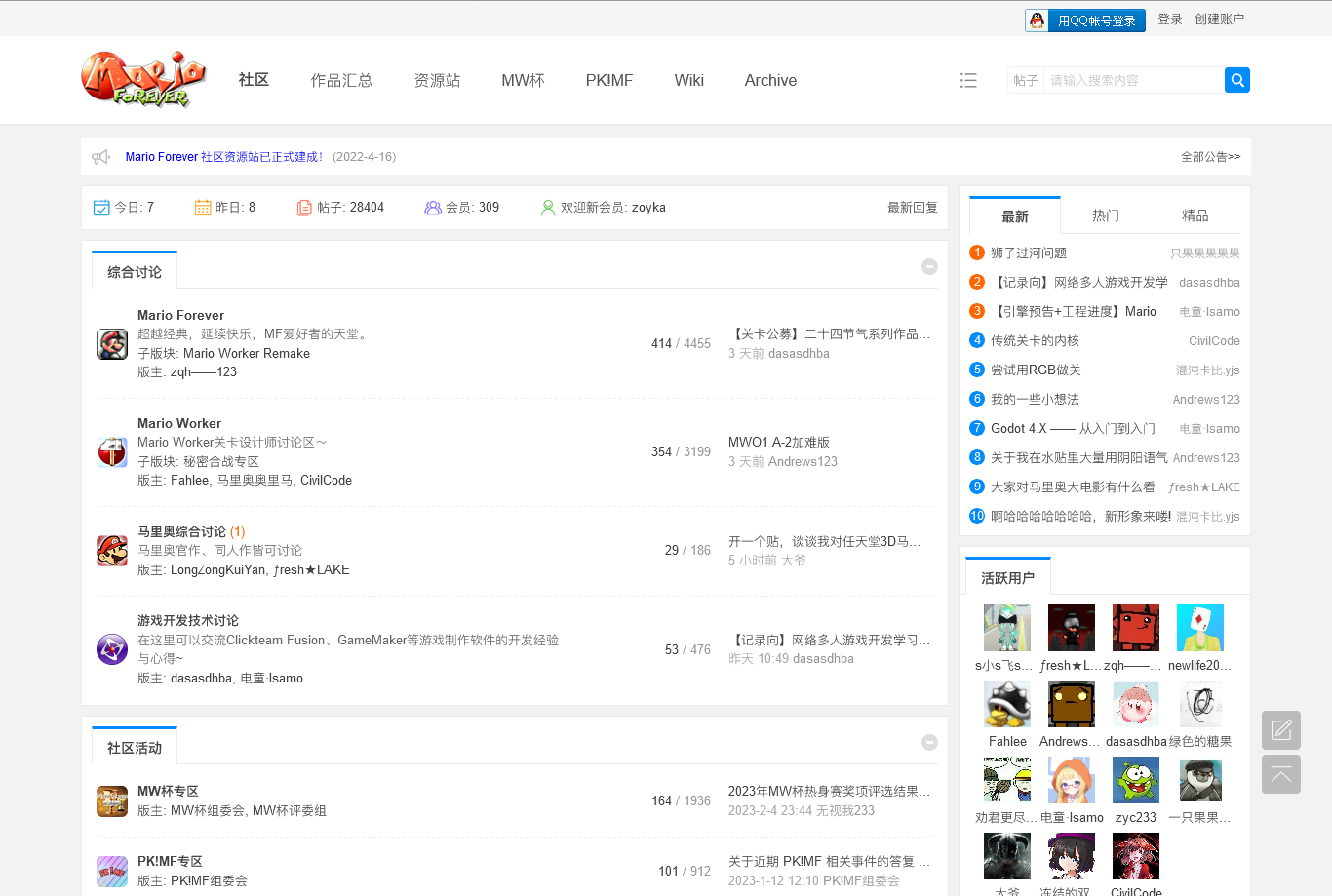Image resolution: width=1332 pixels, height=896 pixels.
Task: Open the 资源站 navigation item
Action: pyautogui.click(x=437, y=80)
